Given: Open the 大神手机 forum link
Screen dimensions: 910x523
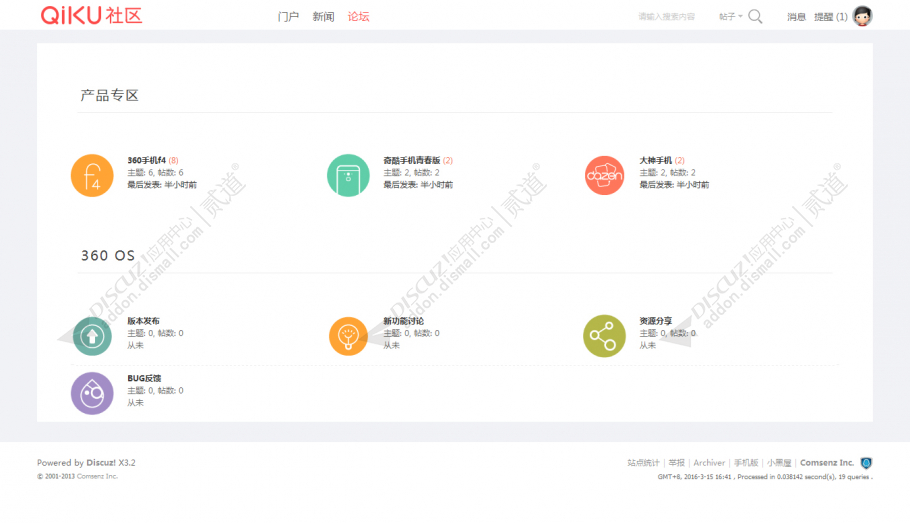Looking at the screenshot, I should (656, 160).
